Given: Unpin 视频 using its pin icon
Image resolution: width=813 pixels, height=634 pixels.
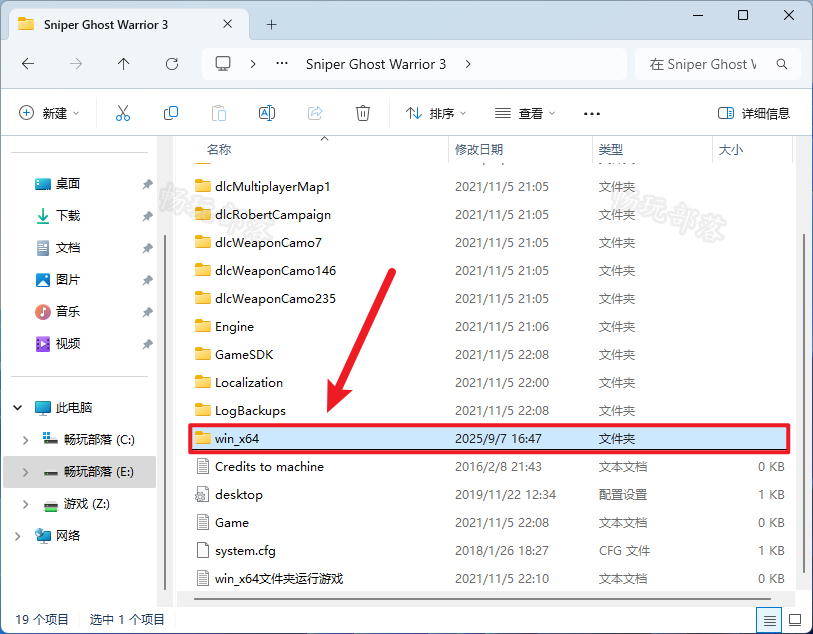Looking at the screenshot, I should [x=148, y=344].
